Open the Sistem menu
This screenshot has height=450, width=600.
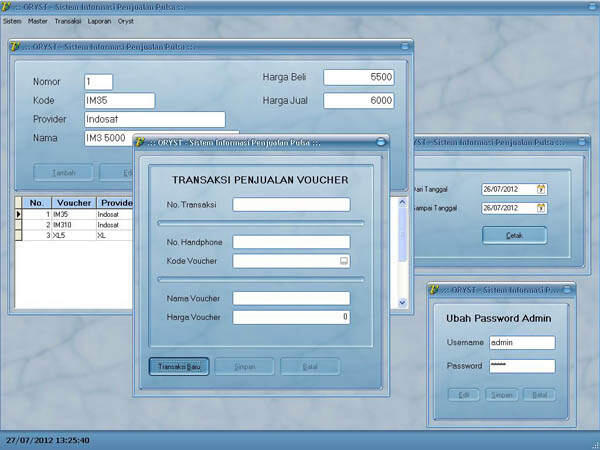12,21
